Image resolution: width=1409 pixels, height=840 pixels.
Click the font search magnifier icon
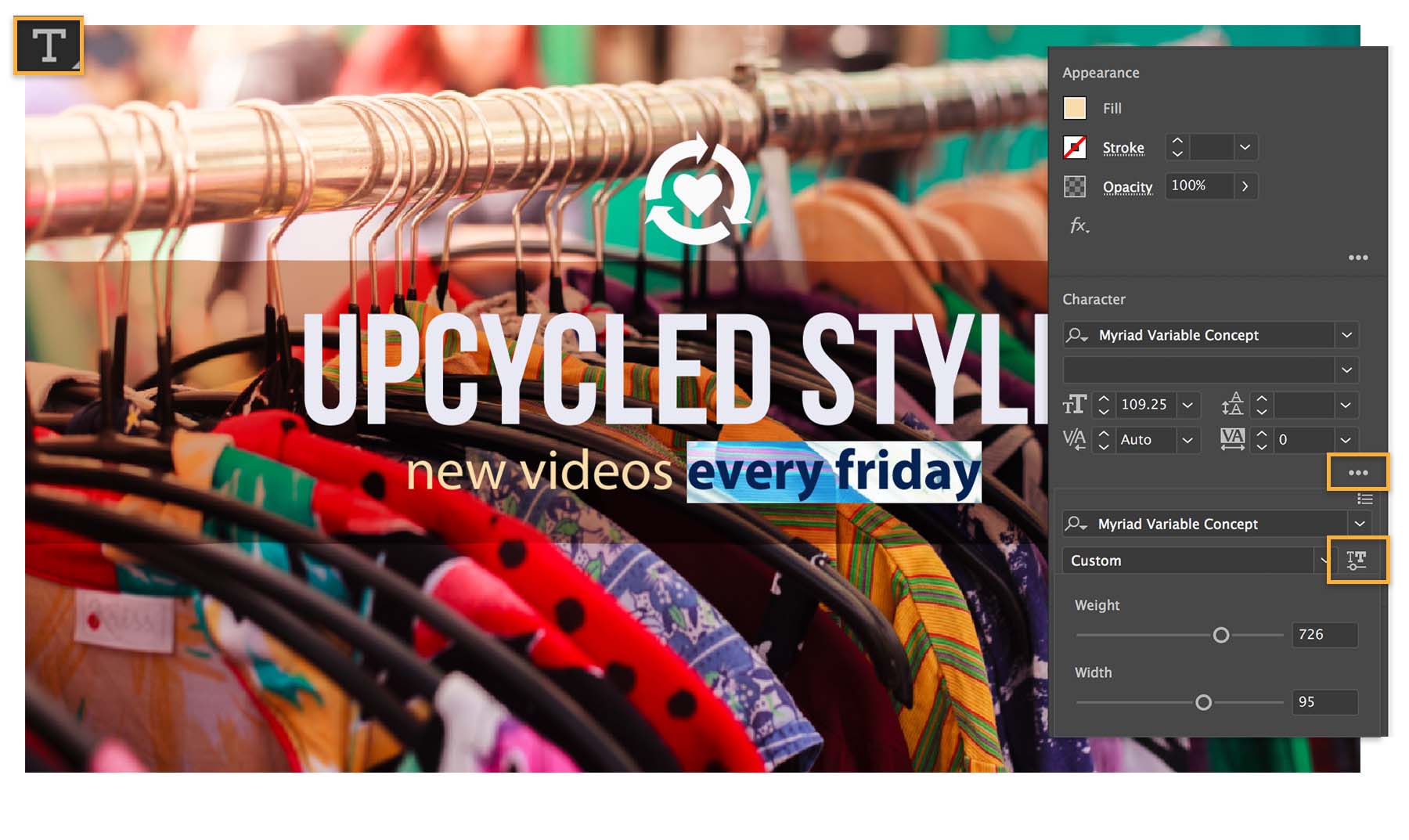click(x=1076, y=335)
